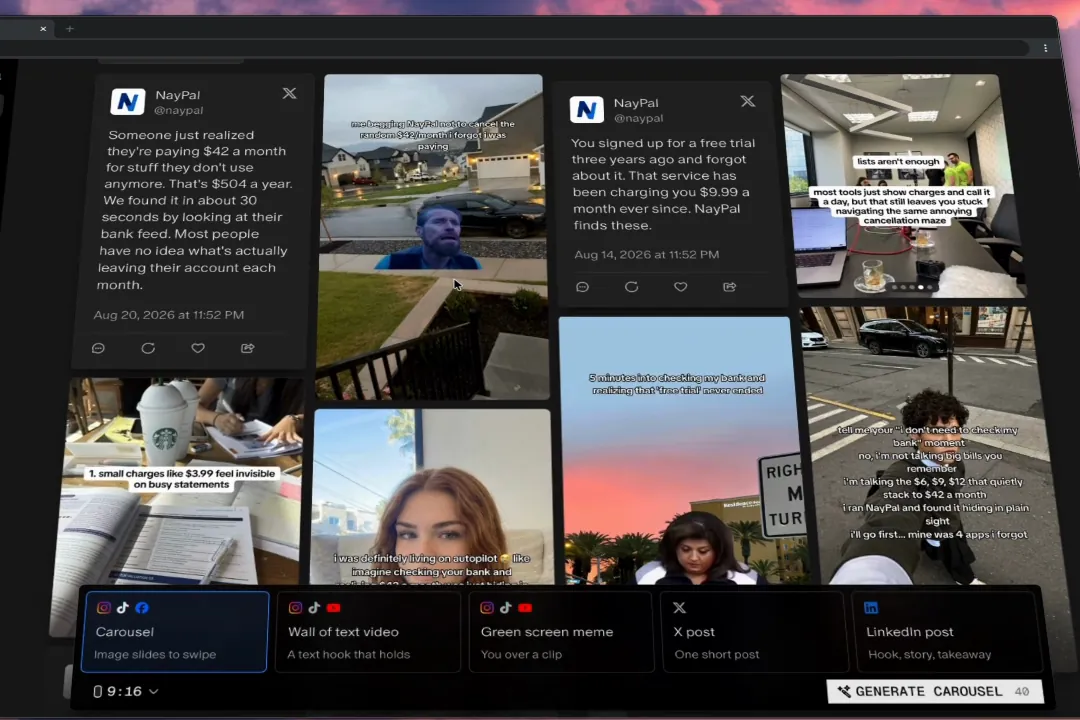Click the NayPal avatar on the free trial post
The height and width of the screenshot is (720, 1080).
587,110
